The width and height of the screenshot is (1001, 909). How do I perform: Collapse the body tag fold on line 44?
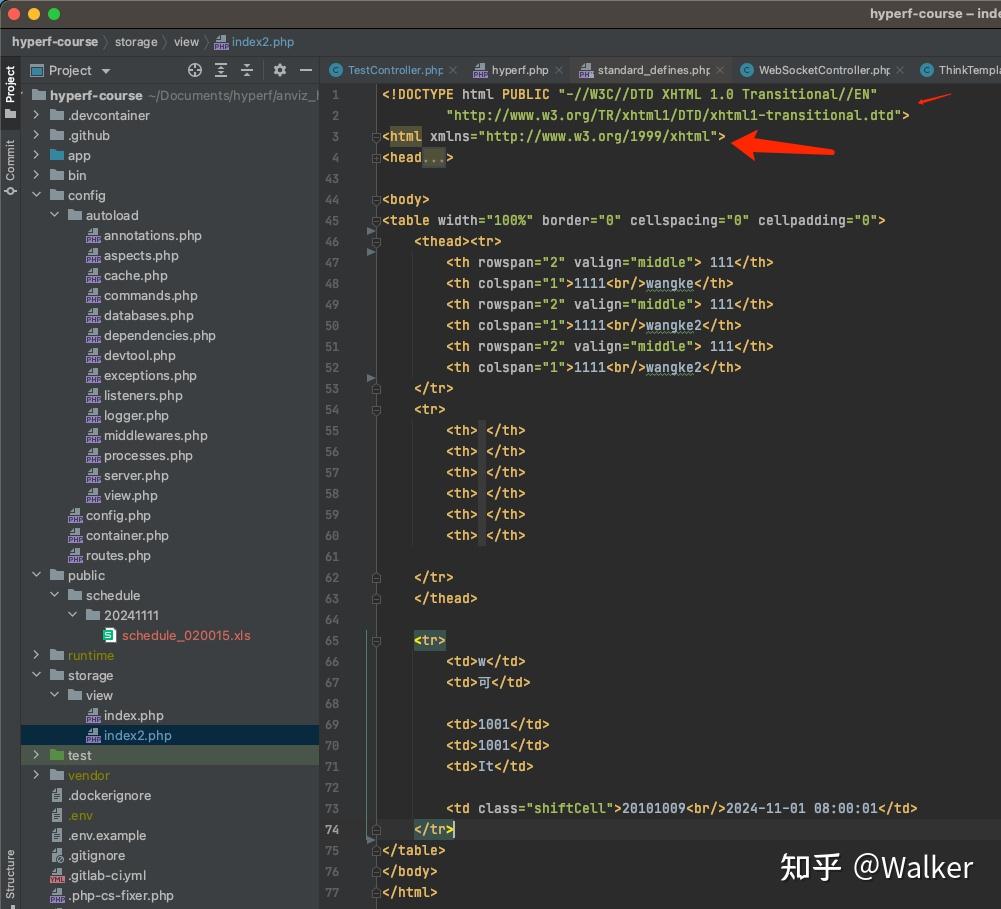pyautogui.click(x=374, y=200)
